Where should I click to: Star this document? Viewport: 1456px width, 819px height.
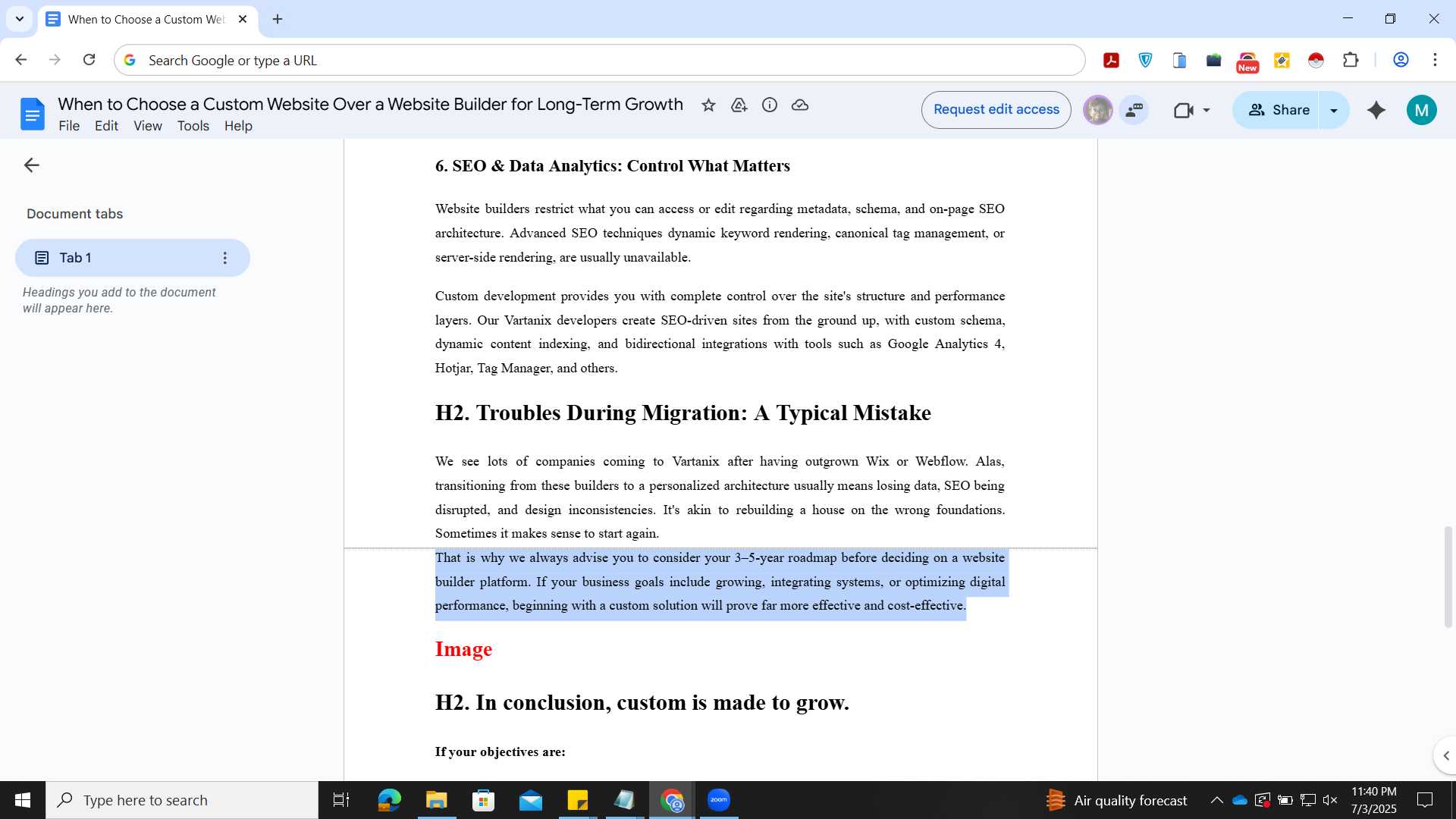point(708,105)
